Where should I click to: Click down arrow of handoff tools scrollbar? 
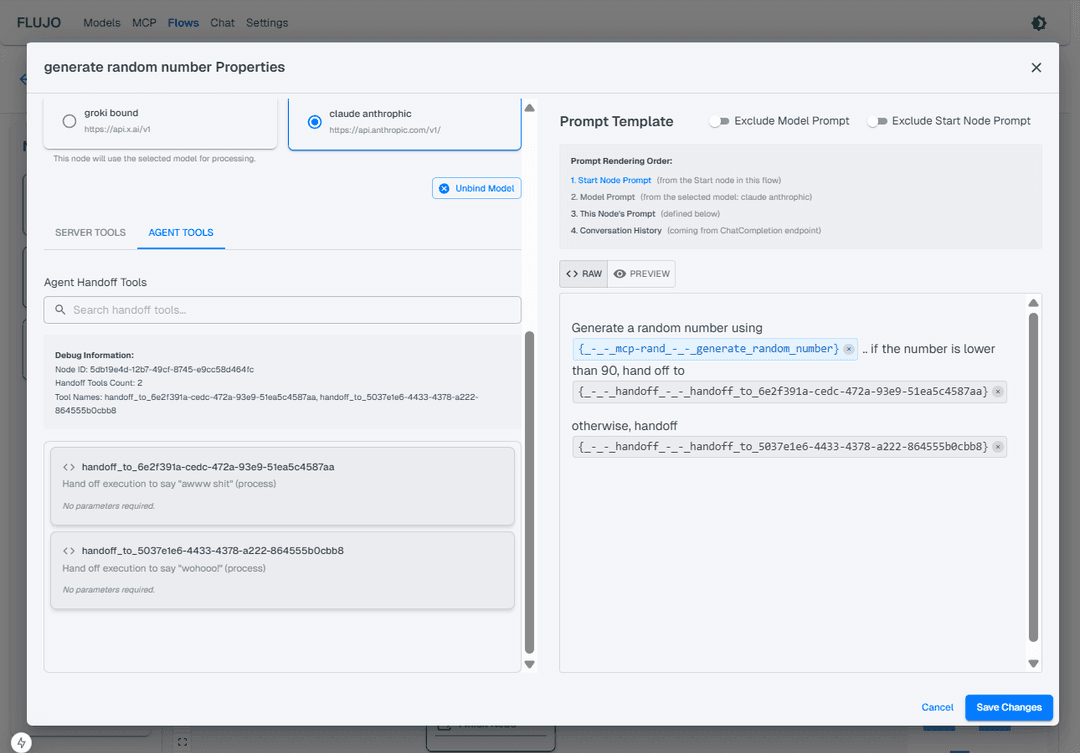(x=530, y=665)
